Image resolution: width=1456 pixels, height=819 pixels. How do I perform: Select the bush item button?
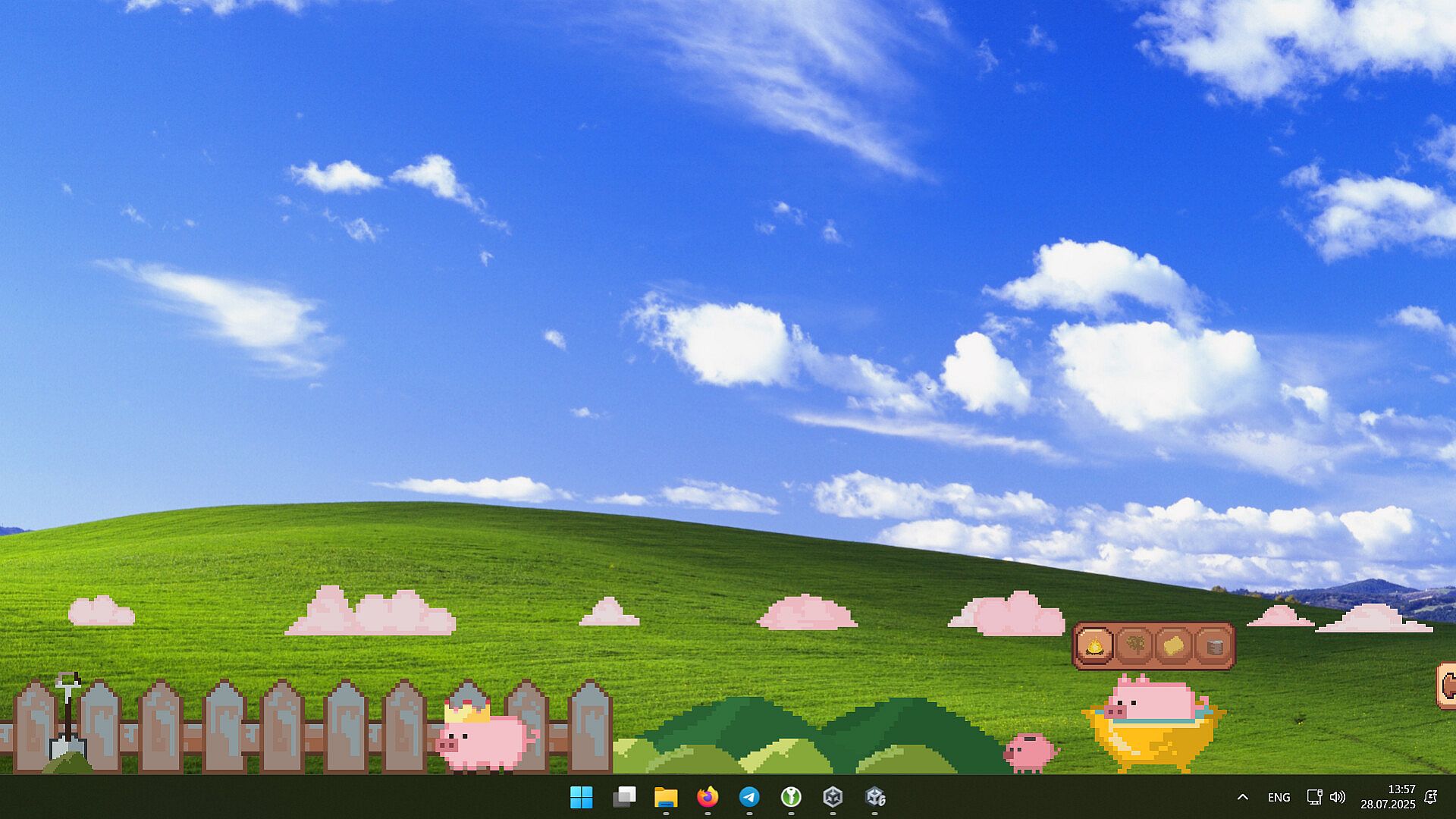[x=1134, y=646]
